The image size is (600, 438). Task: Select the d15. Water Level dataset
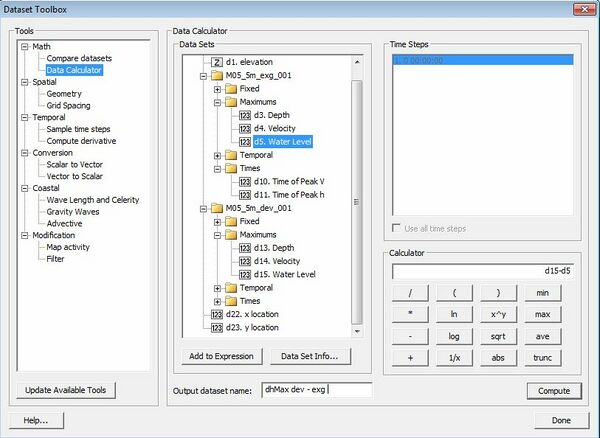[x=284, y=274]
